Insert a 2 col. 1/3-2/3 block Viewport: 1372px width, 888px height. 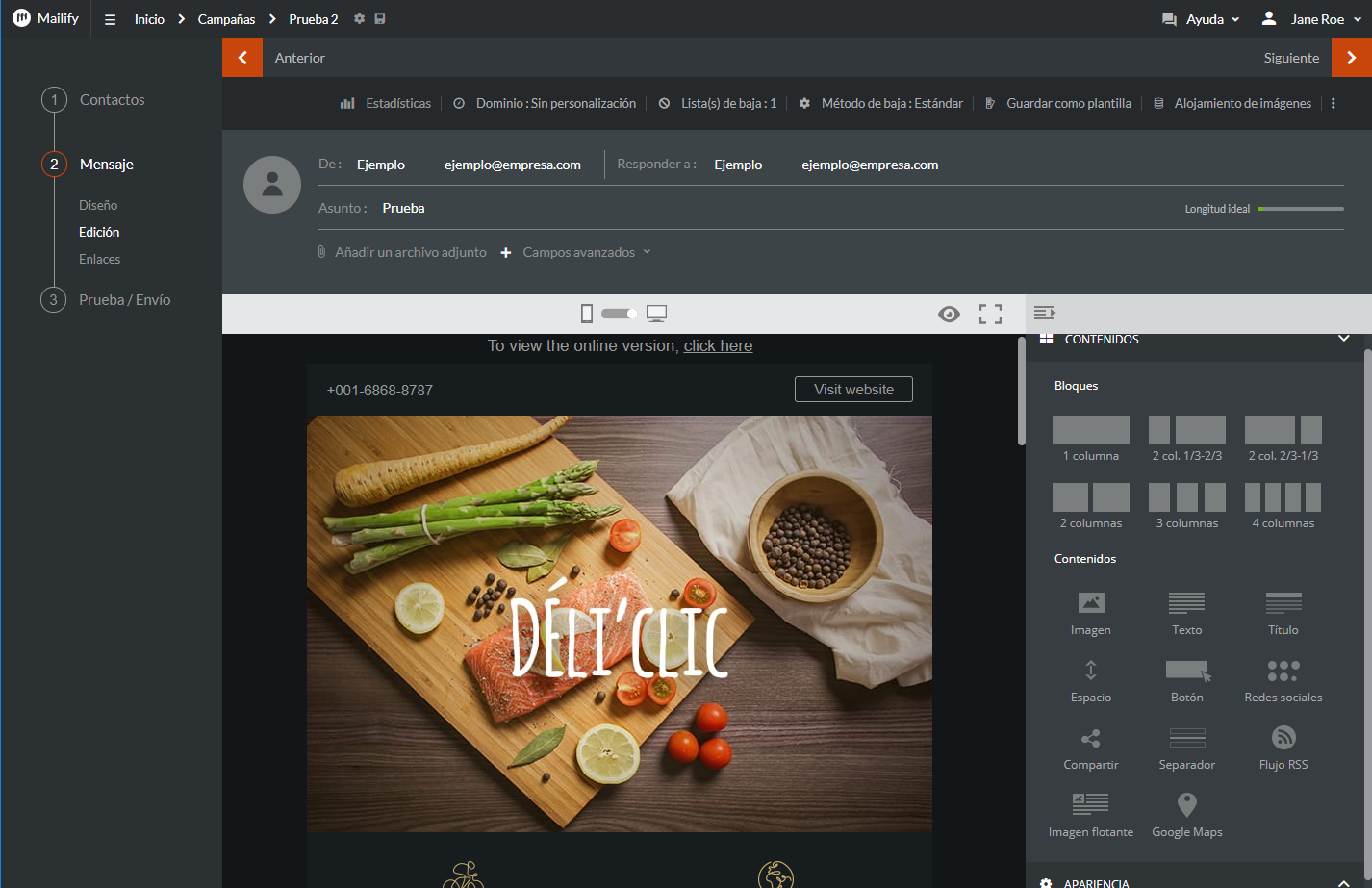(x=1187, y=439)
